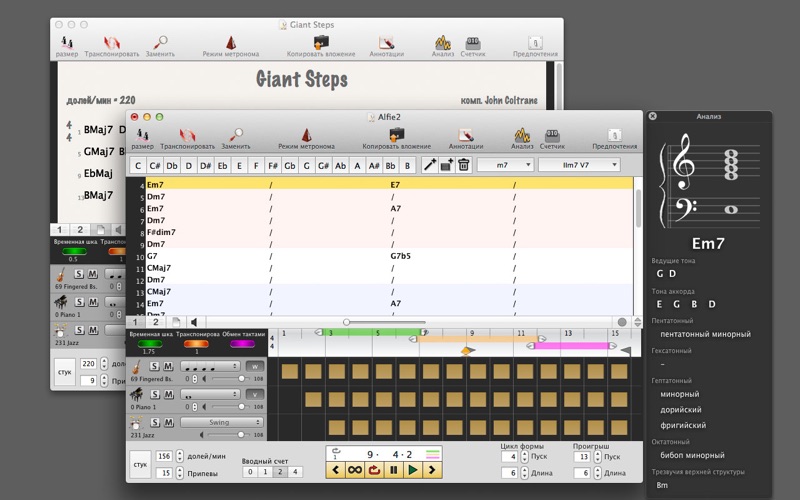
Task: Select count-in value 4
Action: [295, 472]
